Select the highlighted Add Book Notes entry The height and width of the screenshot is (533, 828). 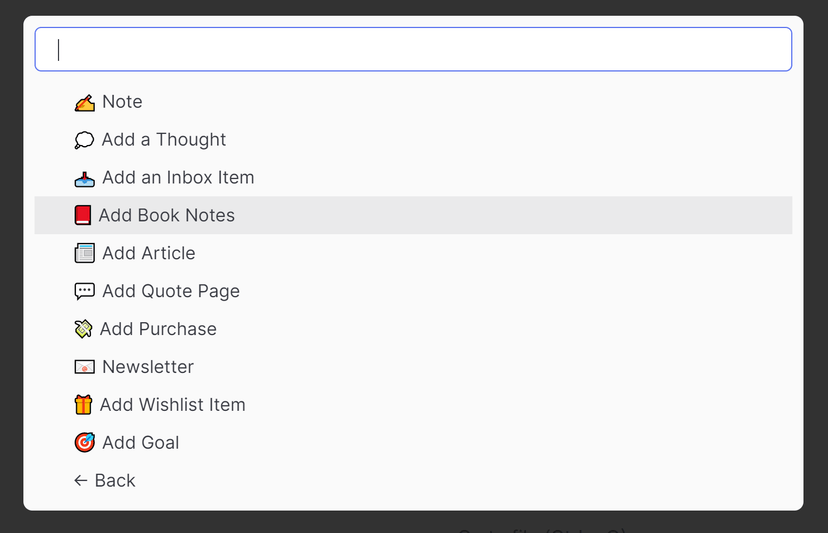[413, 216]
